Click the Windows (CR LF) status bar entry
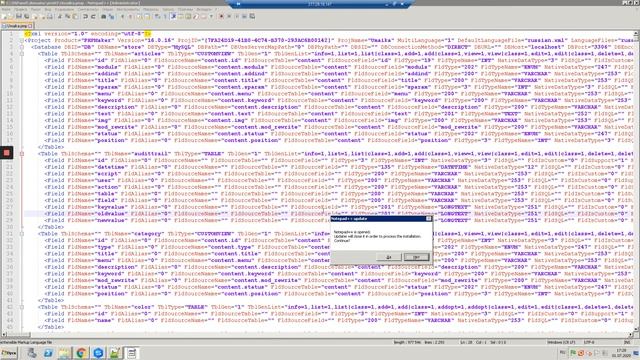This screenshot has height=360, width=640. coord(561,342)
